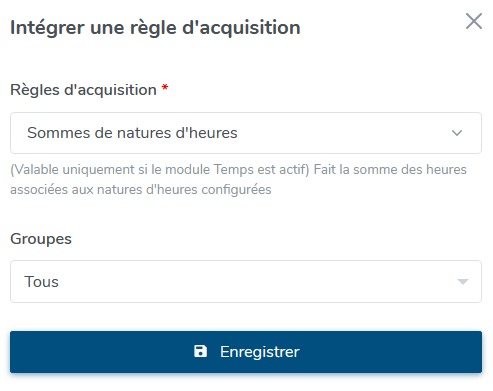Click the Règles d'acquisition field label
This screenshot has height=391, width=493.
(83, 90)
